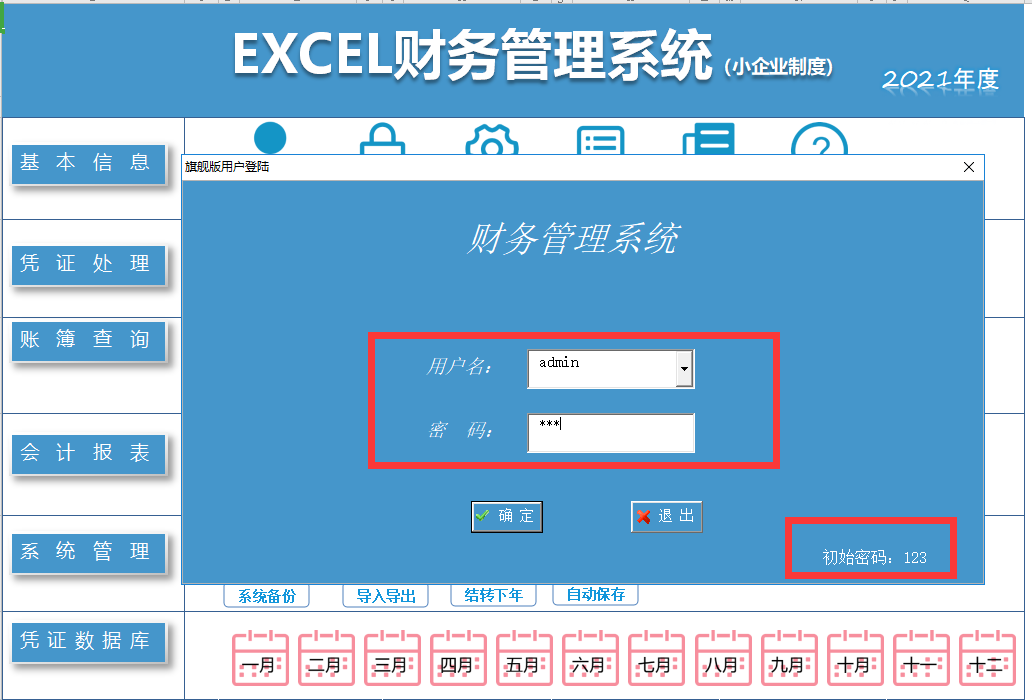Click the 导入导出 button
This screenshot has height=700, width=1032.
tap(386, 596)
